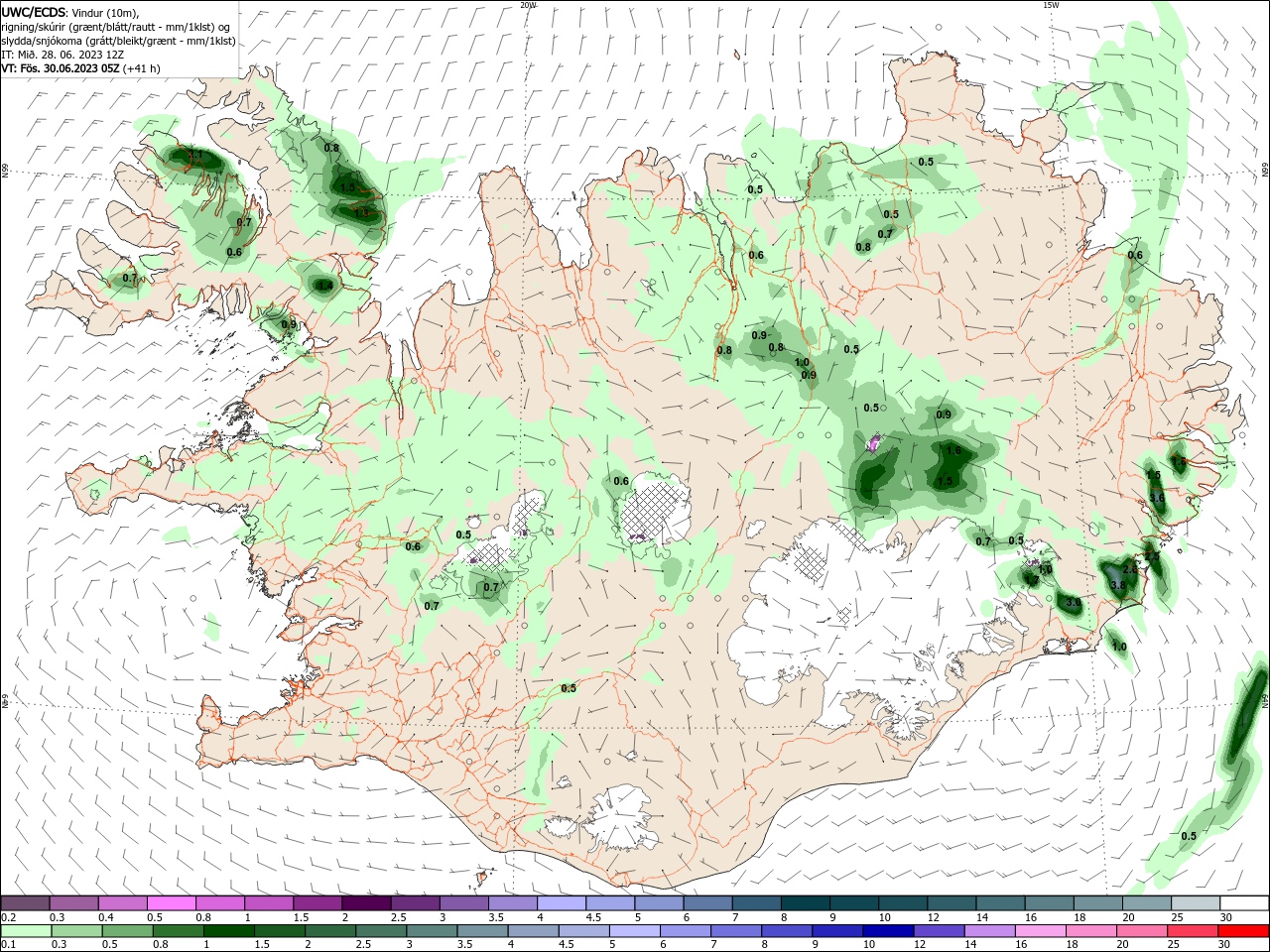Viewport: 1270px width, 952px height.
Task: Click the 20W longitude label
Action: [528, 5]
